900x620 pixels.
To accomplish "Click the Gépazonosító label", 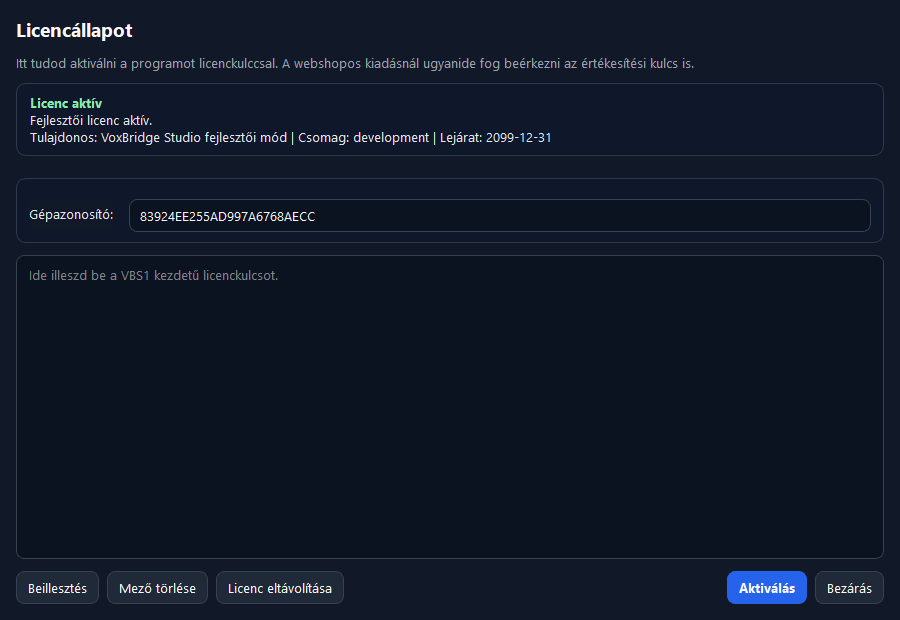I will tap(71, 214).
